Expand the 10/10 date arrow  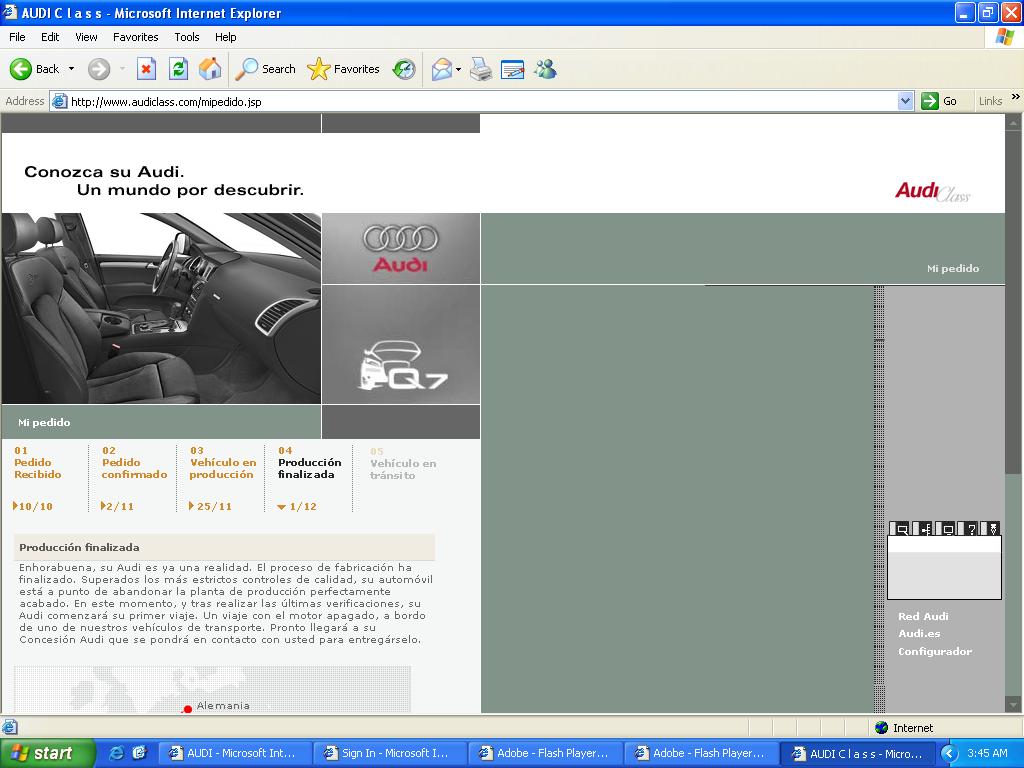[x=15, y=505]
